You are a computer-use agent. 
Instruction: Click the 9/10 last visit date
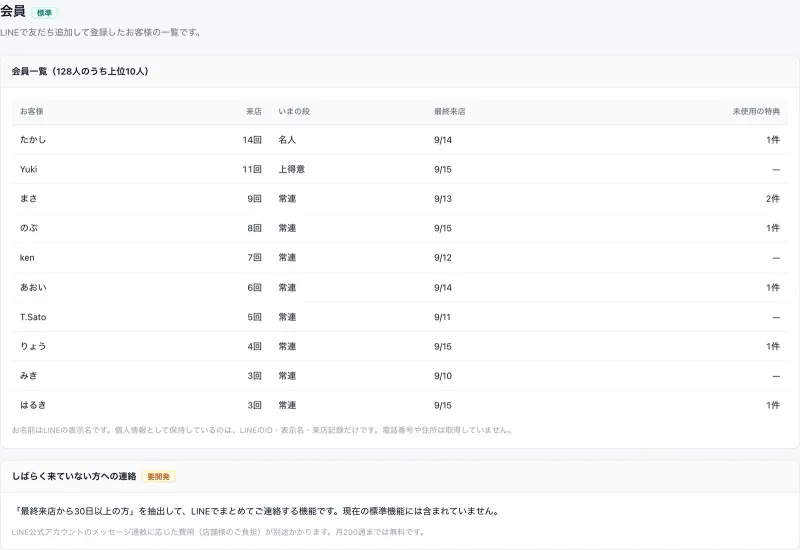coord(443,376)
